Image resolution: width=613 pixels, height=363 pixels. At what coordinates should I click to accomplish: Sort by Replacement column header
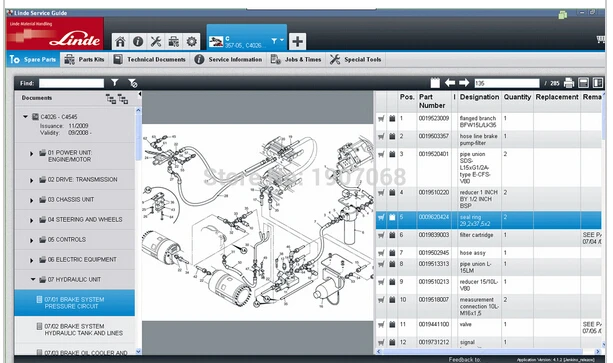coord(557,97)
